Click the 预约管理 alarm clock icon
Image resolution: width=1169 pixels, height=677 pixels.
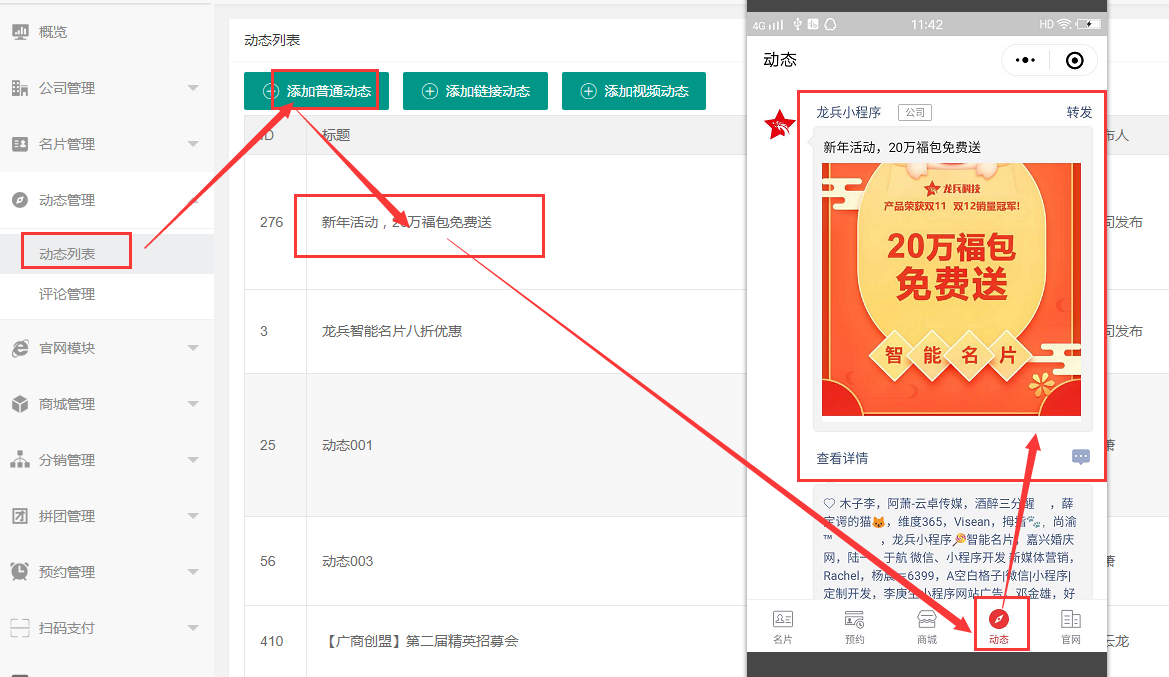(20, 572)
